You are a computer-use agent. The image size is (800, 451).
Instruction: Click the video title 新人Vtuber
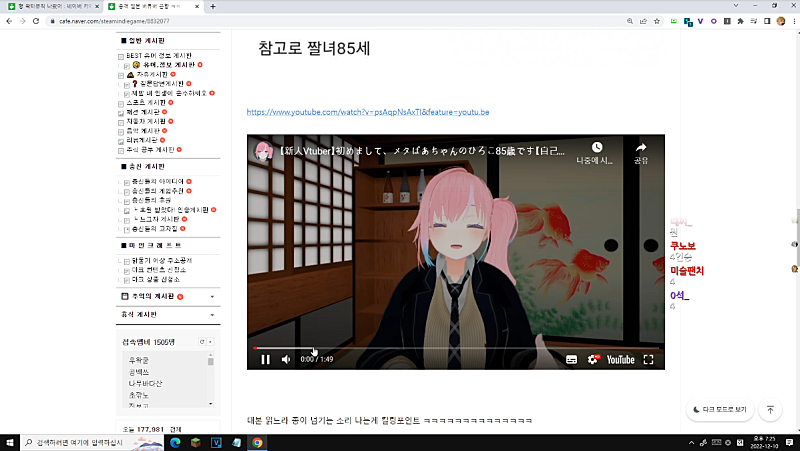point(421,151)
